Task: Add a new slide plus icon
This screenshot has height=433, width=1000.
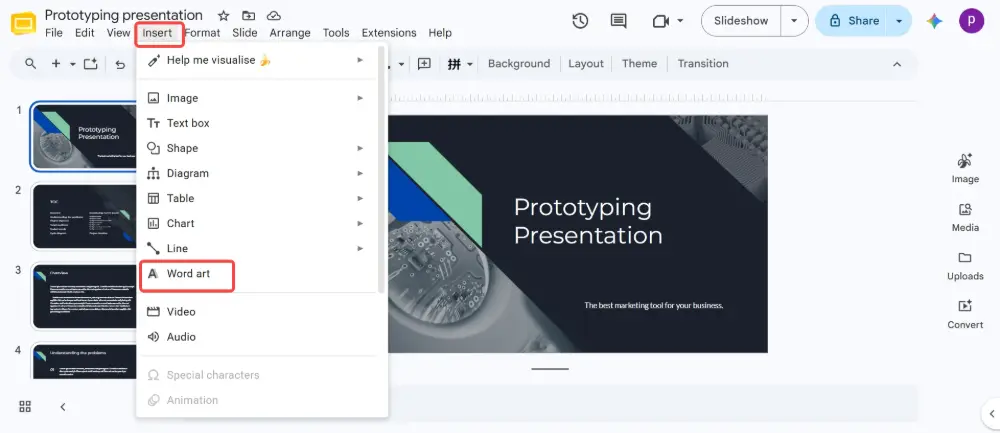Action: pyautogui.click(x=56, y=64)
